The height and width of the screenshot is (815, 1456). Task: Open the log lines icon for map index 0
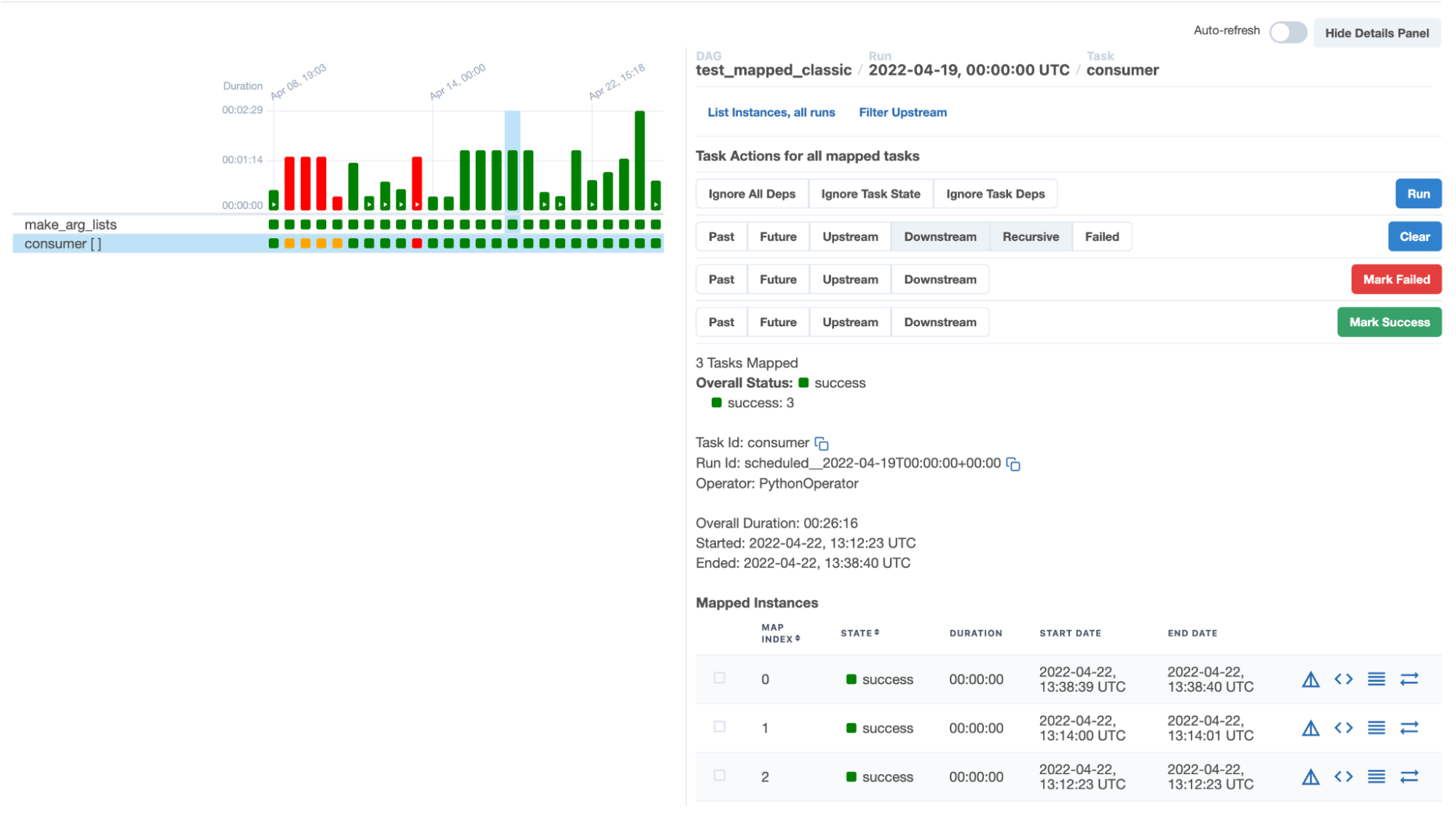tap(1376, 679)
